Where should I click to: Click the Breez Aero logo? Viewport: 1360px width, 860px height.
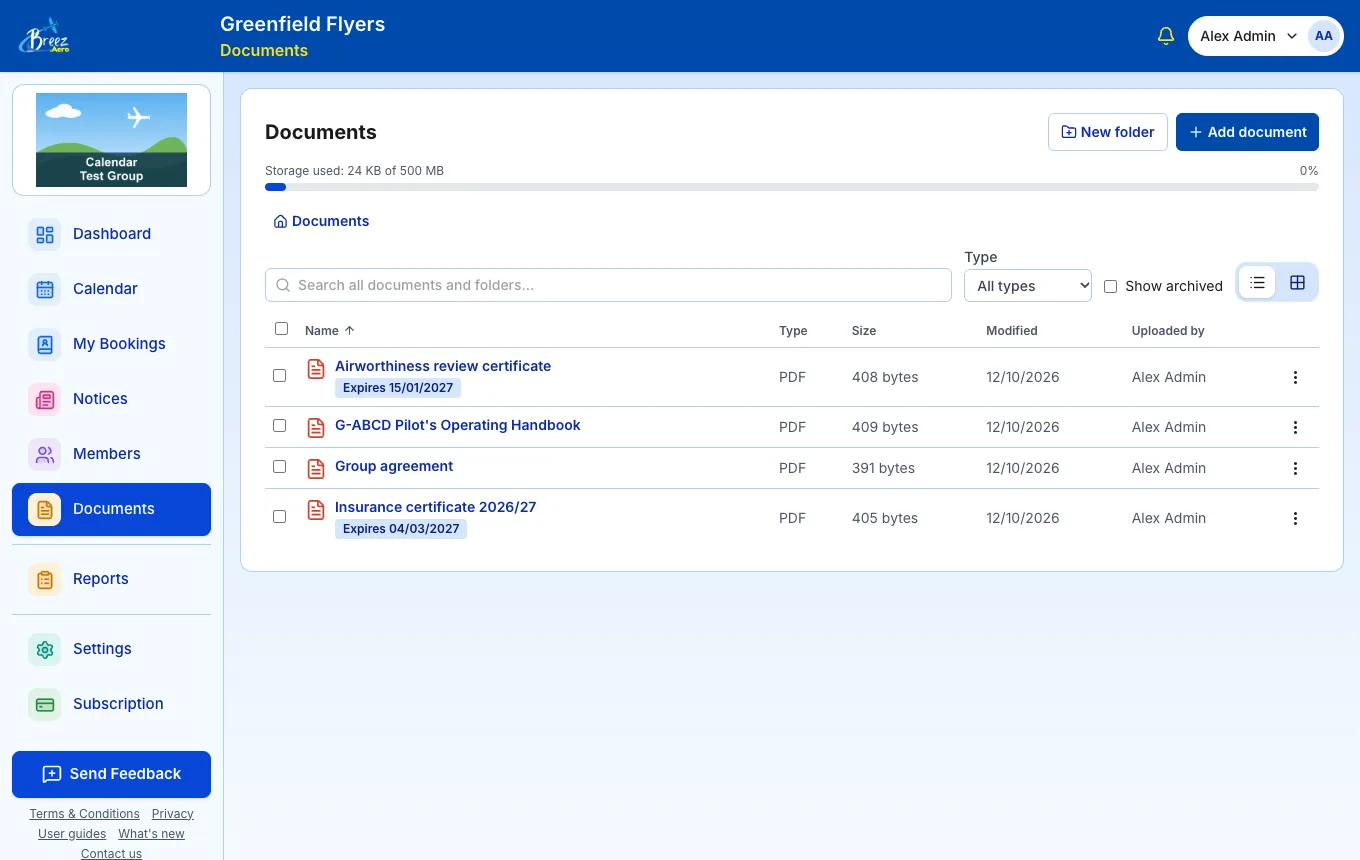click(44, 36)
